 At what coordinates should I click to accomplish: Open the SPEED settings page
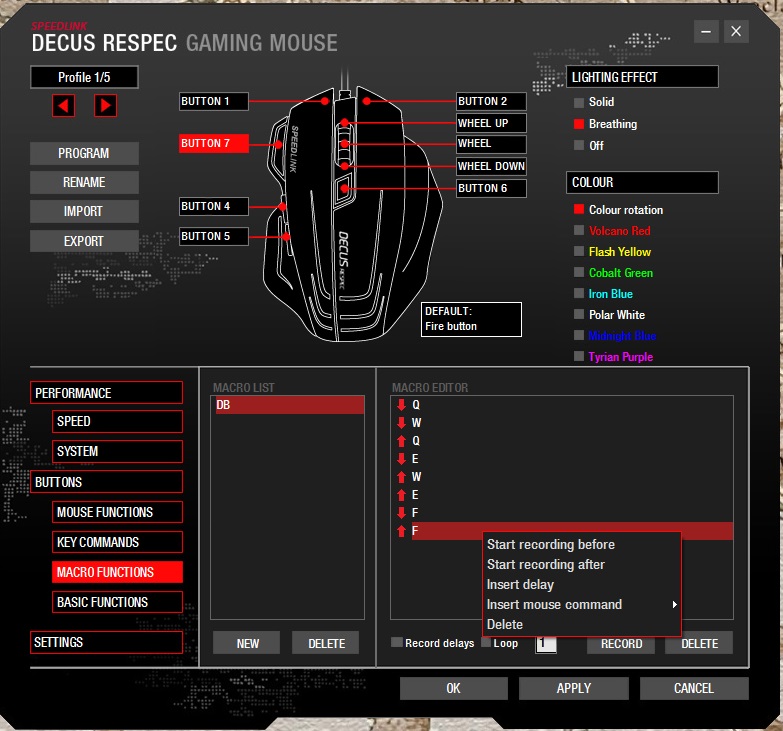[117, 421]
